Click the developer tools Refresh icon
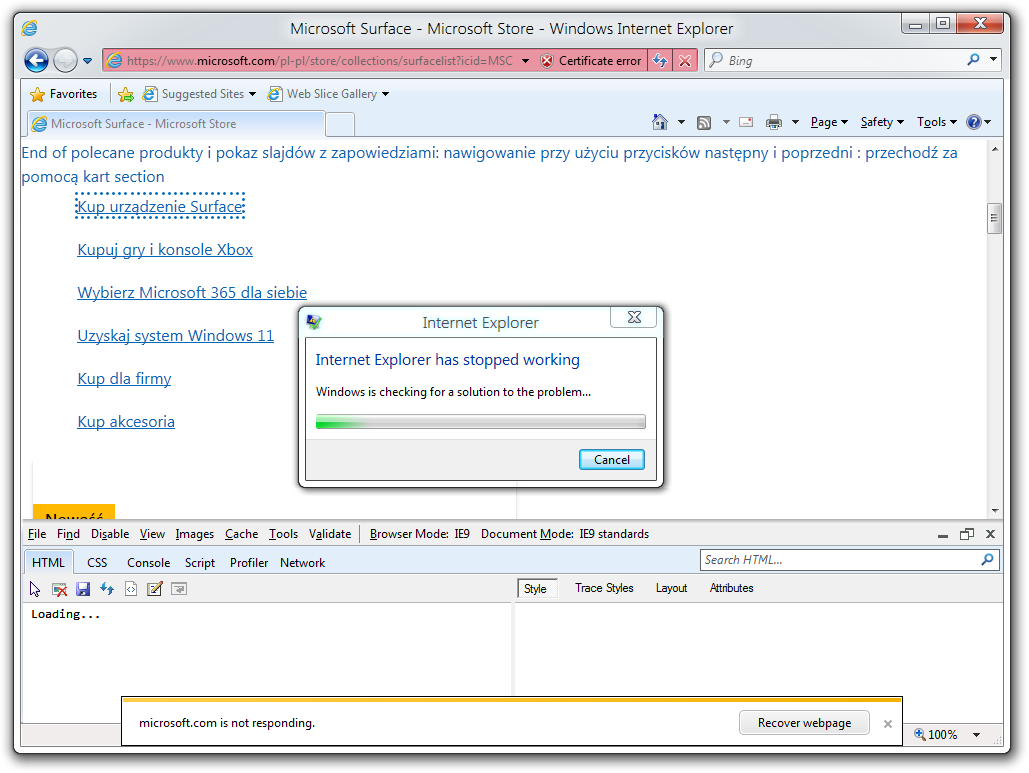Viewport: 1029px width, 773px height. 107,589
